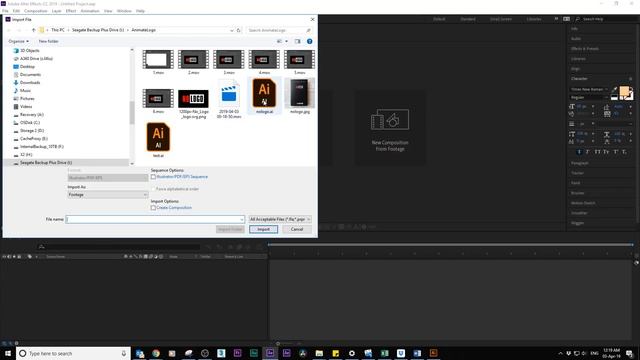The width and height of the screenshot is (640, 360).
Task: Click the Cancel button
Action: [x=297, y=229]
